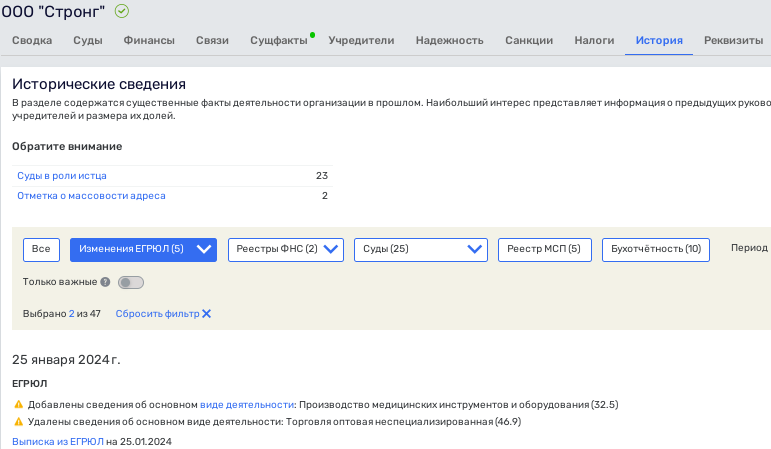Click the Реестр МСП (5) button
This screenshot has height=449, width=771.
(544, 249)
